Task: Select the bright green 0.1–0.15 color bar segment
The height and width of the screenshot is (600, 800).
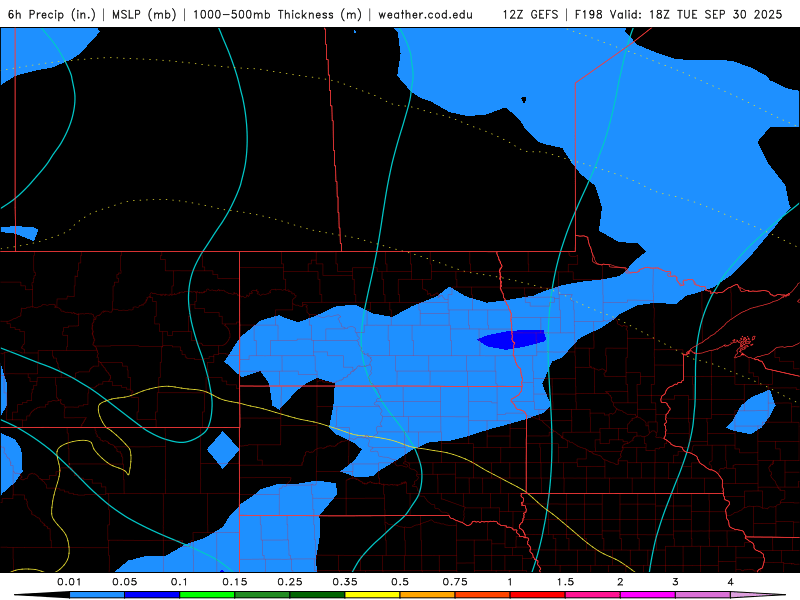Action: pyautogui.click(x=207, y=595)
